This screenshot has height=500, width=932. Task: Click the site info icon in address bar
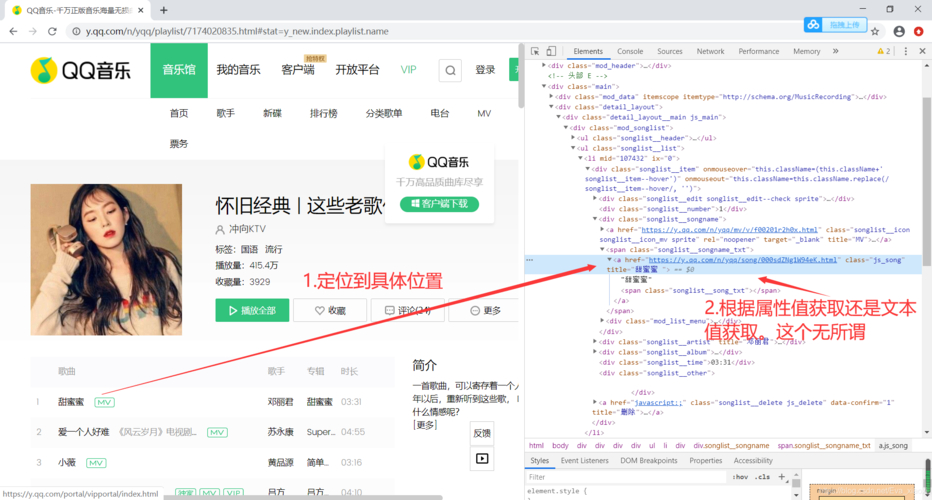pyautogui.click(x=76, y=31)
